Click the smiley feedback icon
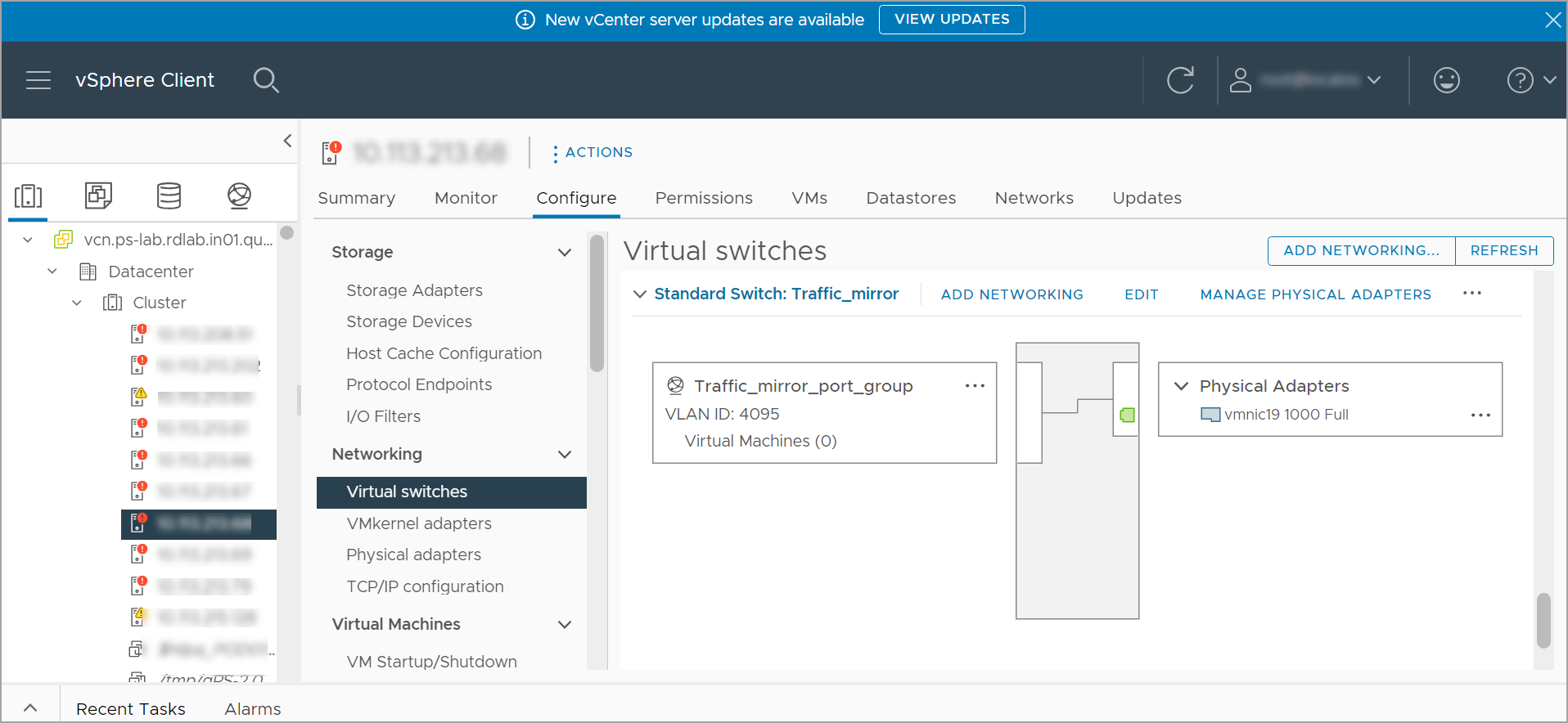1568x723 pixels. coord(1447,80)
